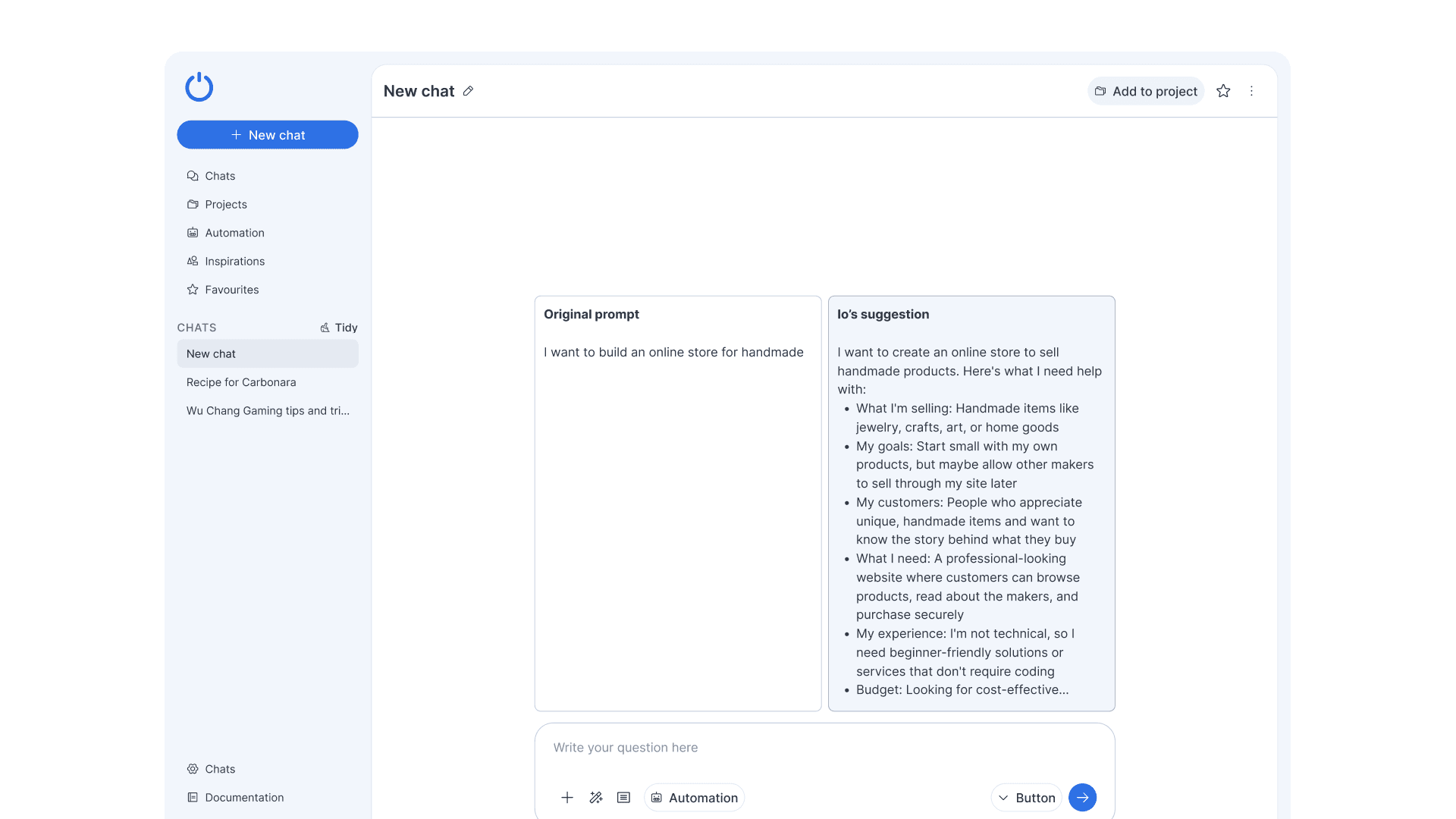Click the text list icon in composer
This screenshot has height=819, width=1456.
coord(623,797)
